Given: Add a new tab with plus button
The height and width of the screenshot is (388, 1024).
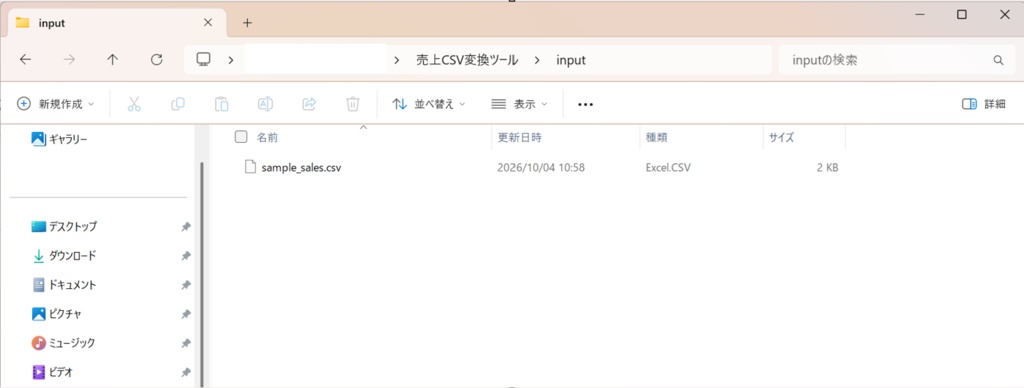Looking at the screenshot, I should pyautogui.click(x=247, y=23).
